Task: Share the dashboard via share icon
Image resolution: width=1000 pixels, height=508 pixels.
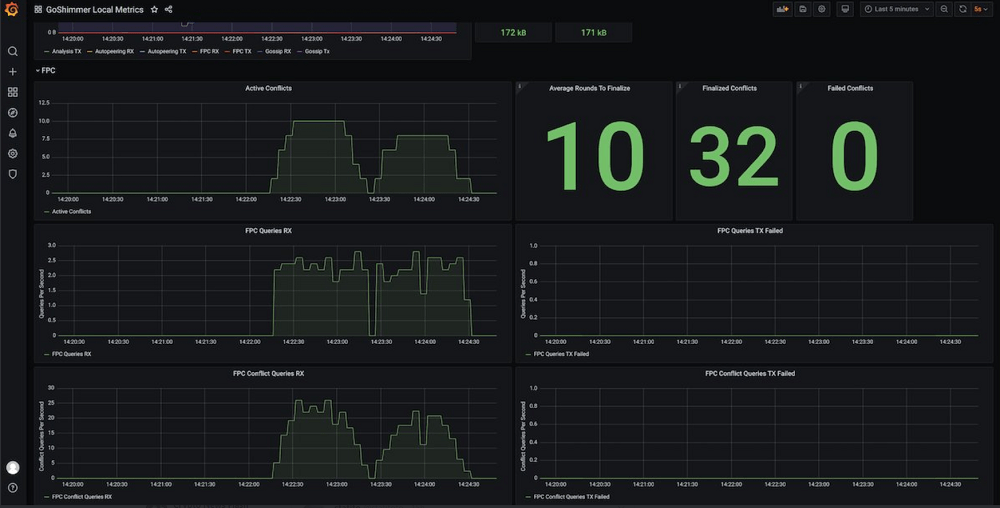Action: pyautogui.click(x=168, y=10)
